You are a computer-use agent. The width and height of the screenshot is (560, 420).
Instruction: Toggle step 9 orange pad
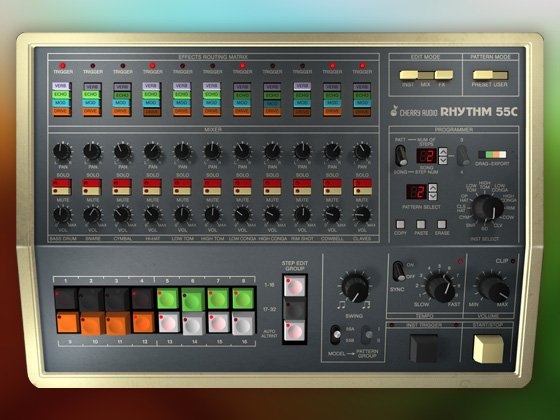68,322
